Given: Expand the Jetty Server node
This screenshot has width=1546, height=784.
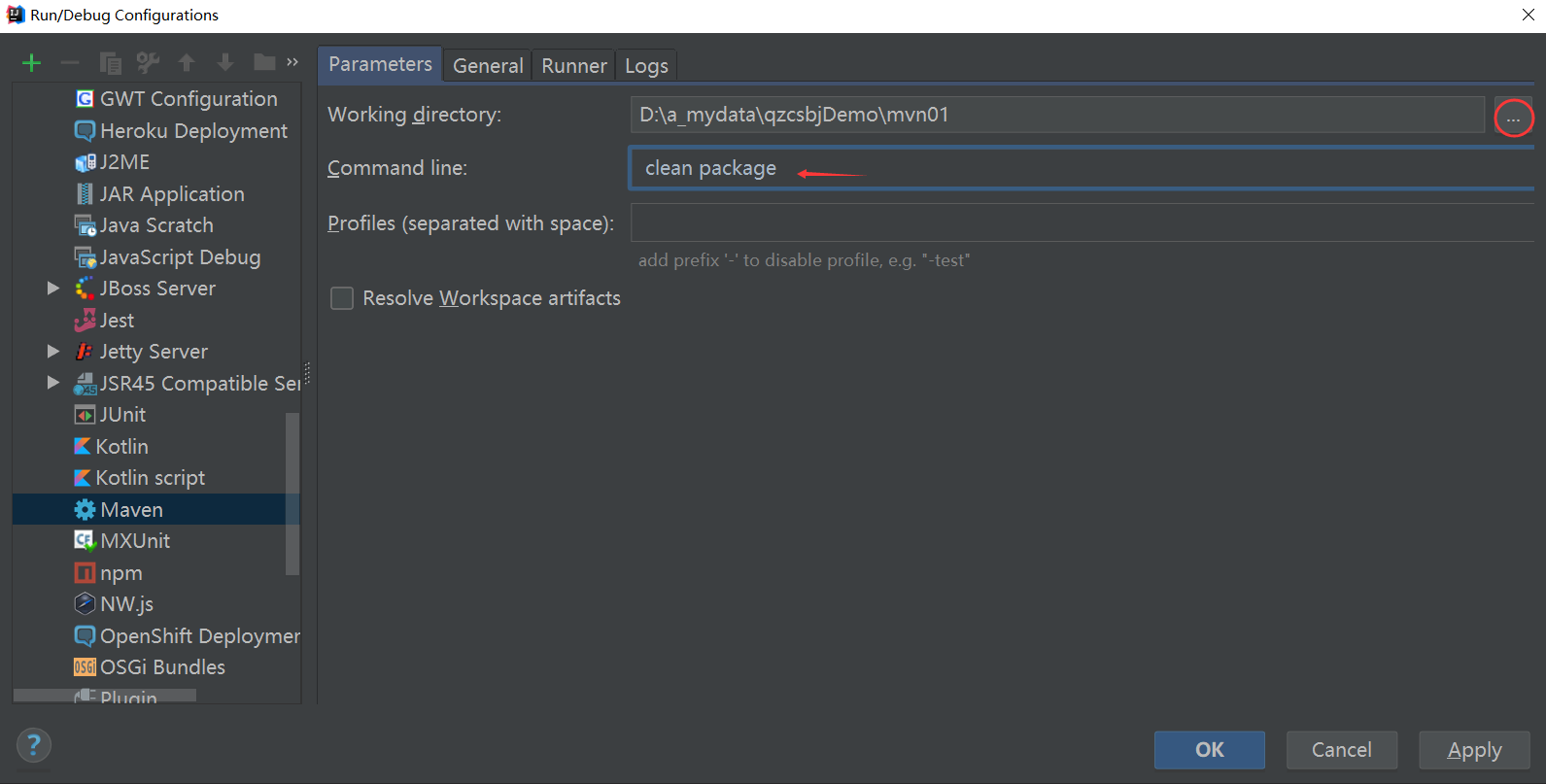Looking at the screenshot, I should coord(53,352).
